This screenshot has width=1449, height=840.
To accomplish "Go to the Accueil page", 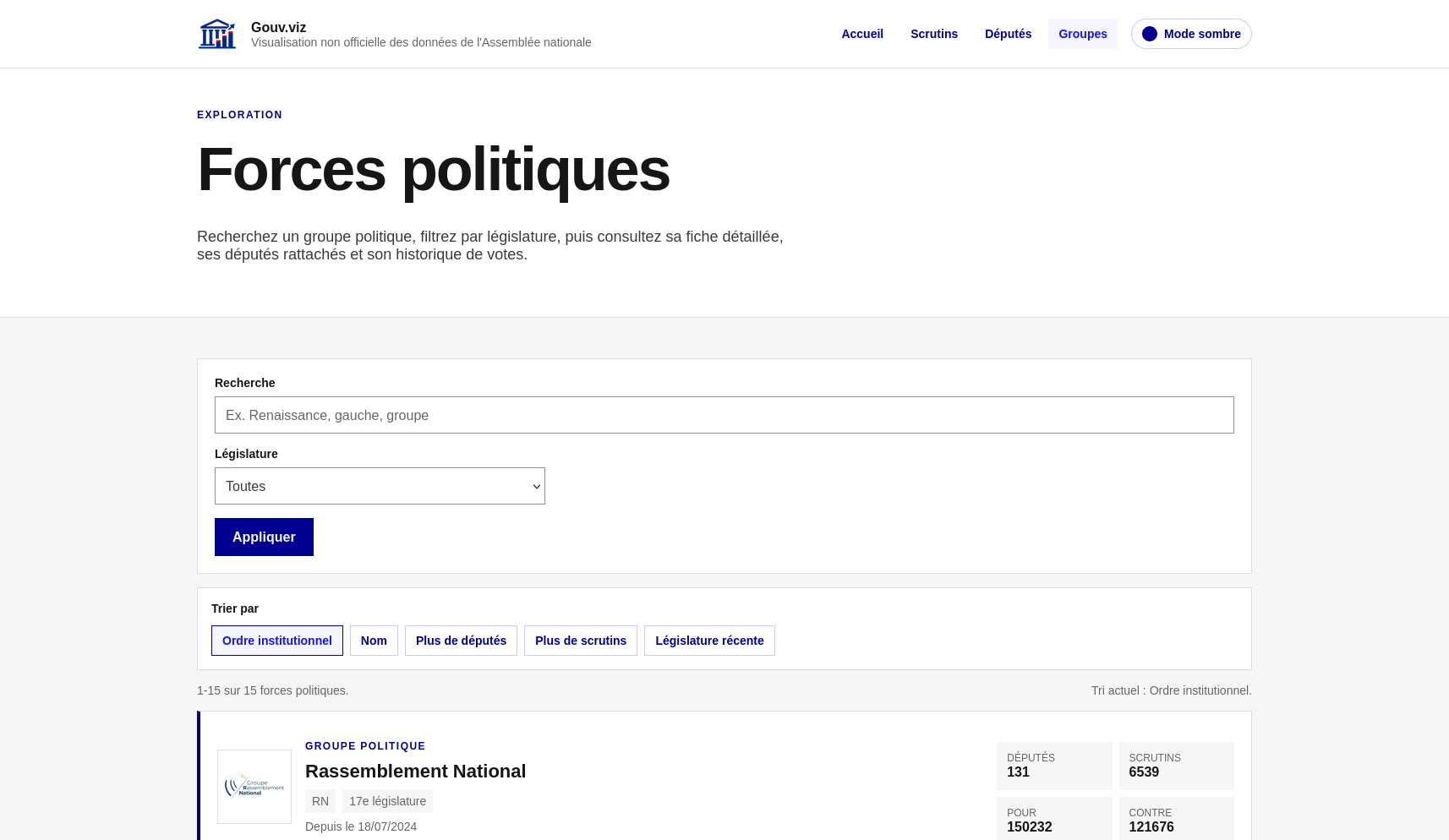I will (x=862, y=34).
